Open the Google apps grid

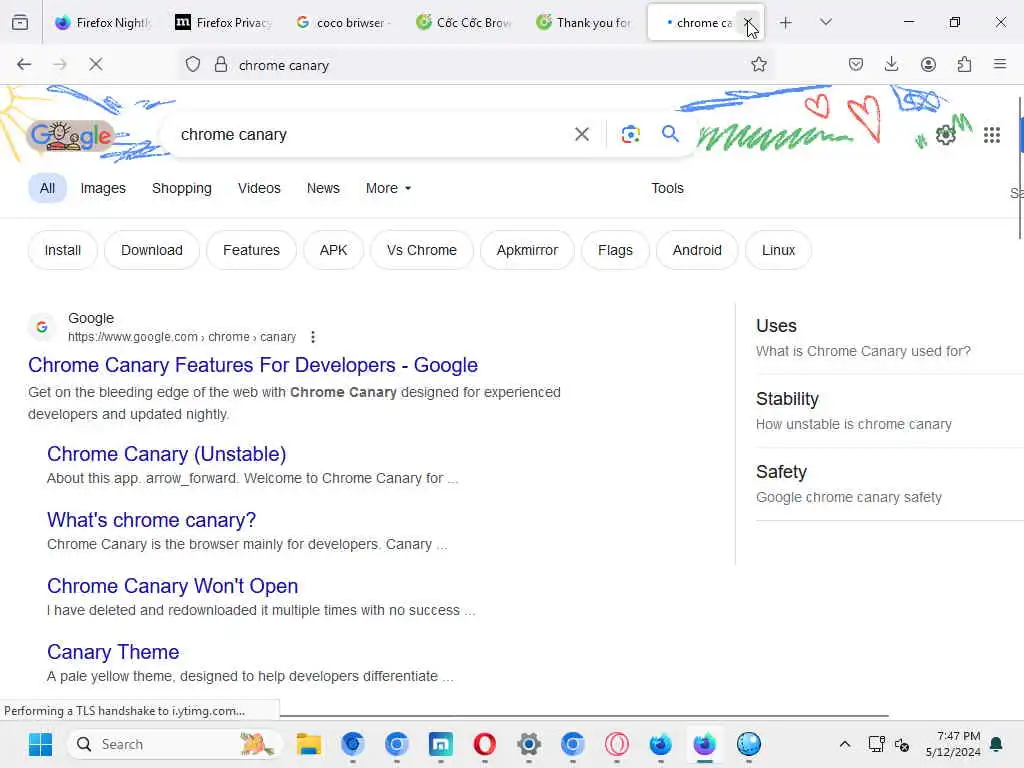pos(991,135)
